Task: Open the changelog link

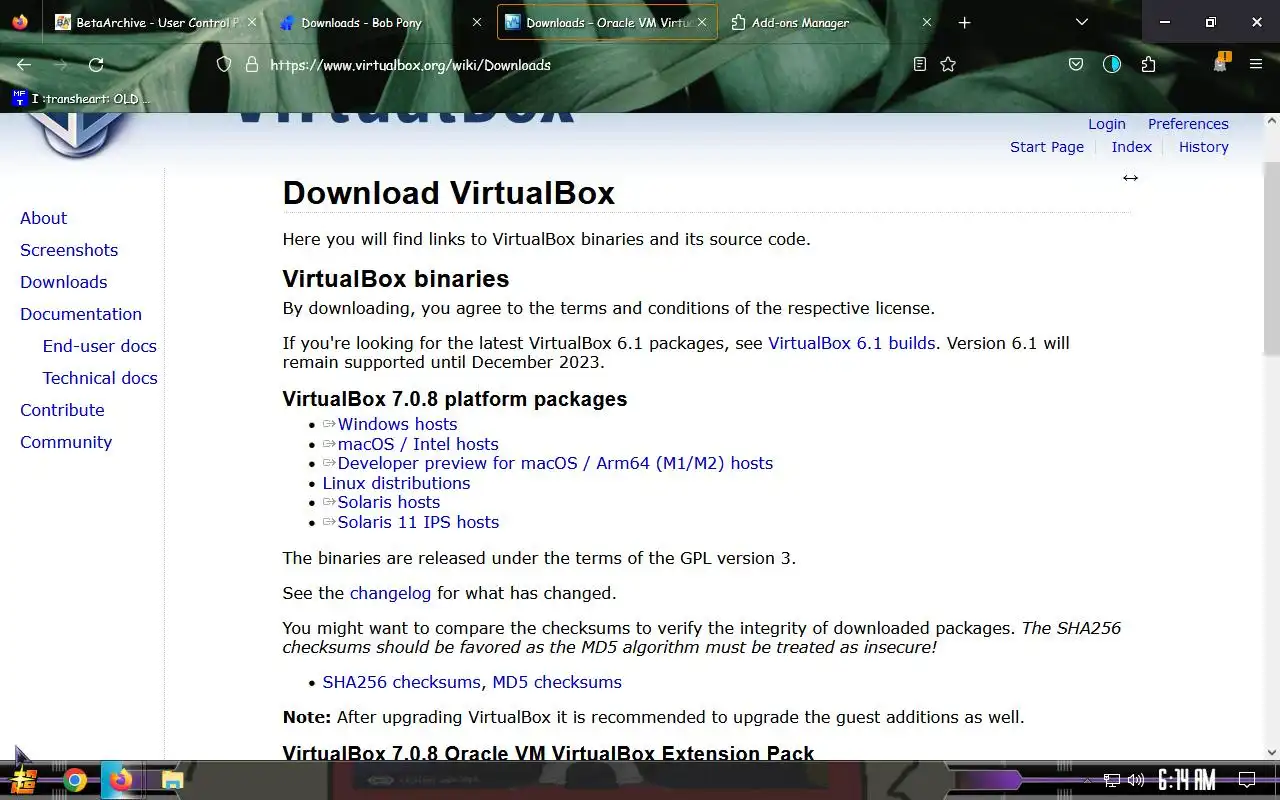Action: point(390,593)
